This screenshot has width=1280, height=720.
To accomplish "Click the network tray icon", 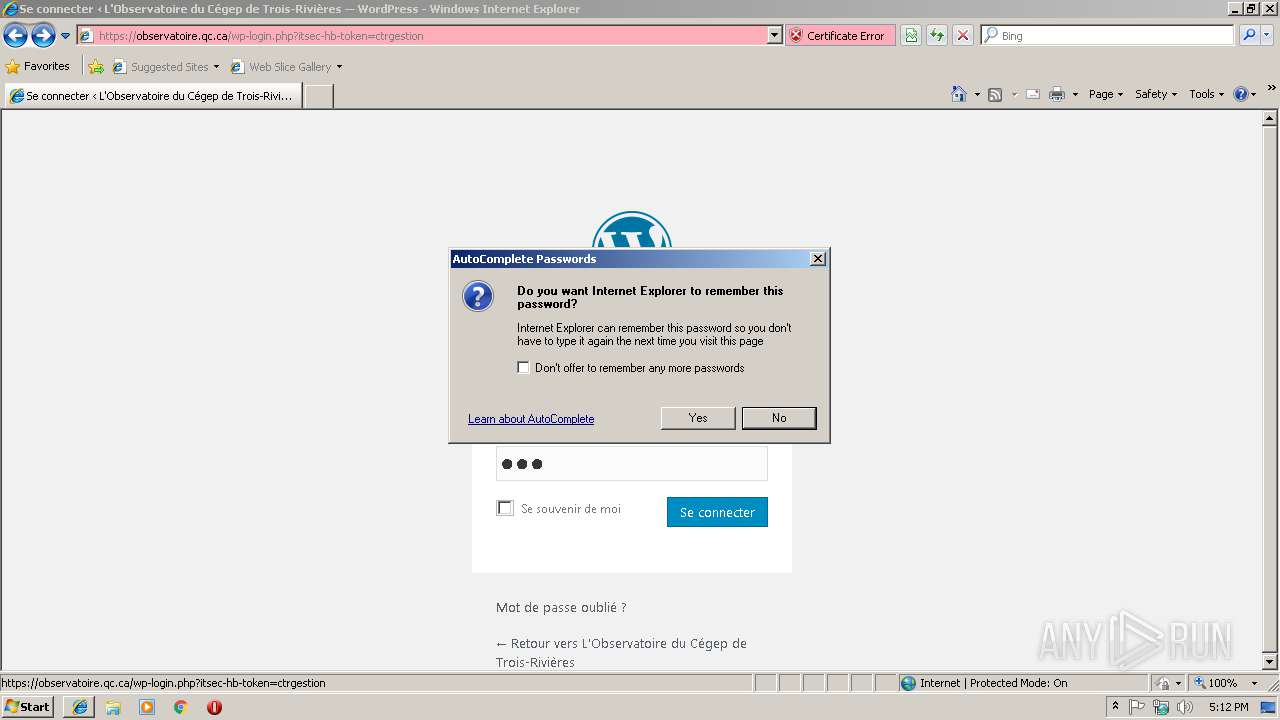I will (x=1161, y=707).
